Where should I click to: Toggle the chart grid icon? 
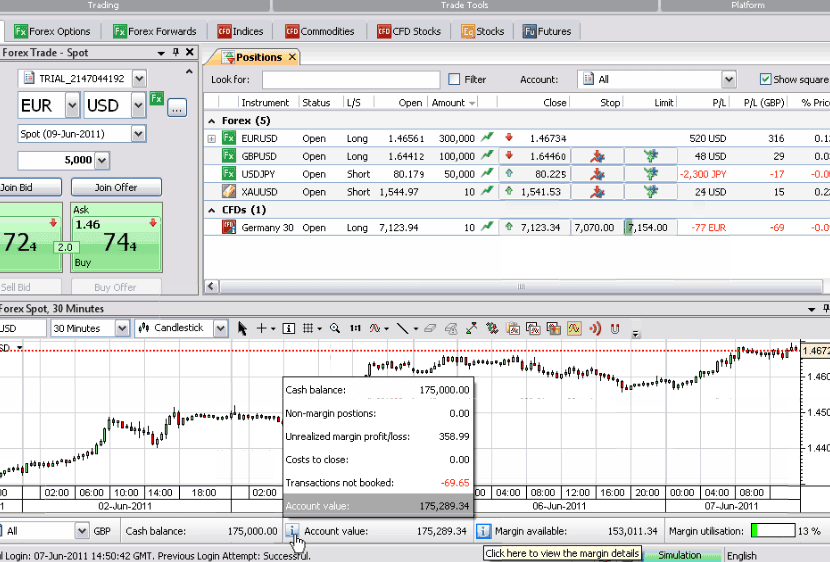[x=308, y=329]
